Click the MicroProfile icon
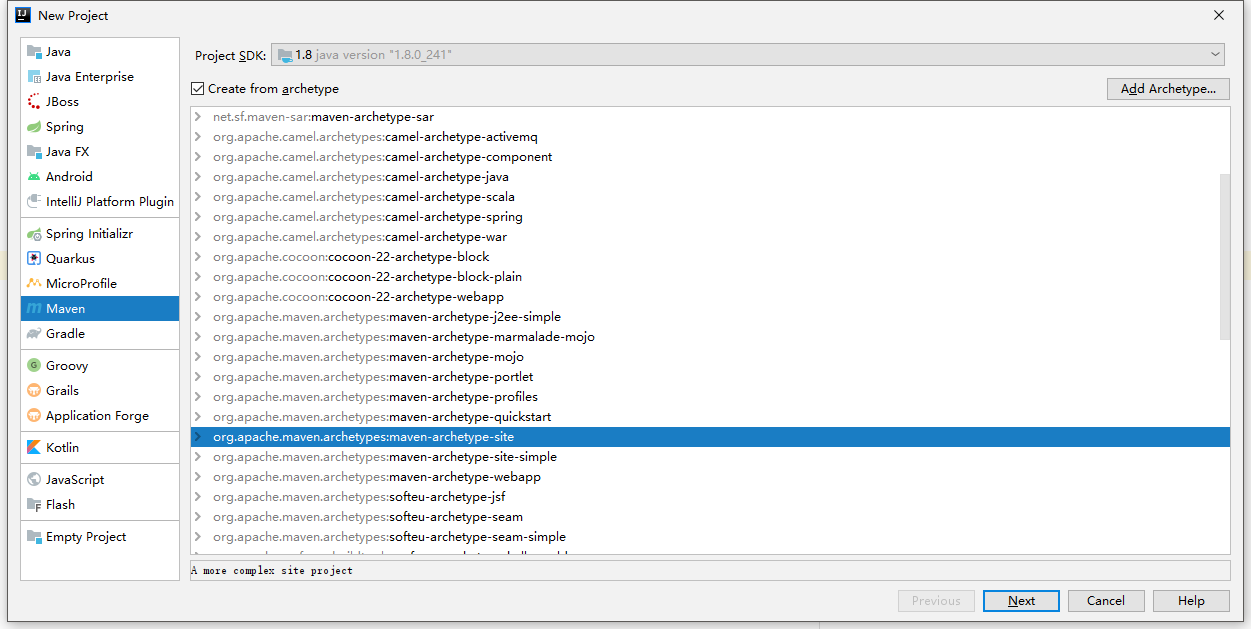The image size is (1251, 629). tap(34, 284)
